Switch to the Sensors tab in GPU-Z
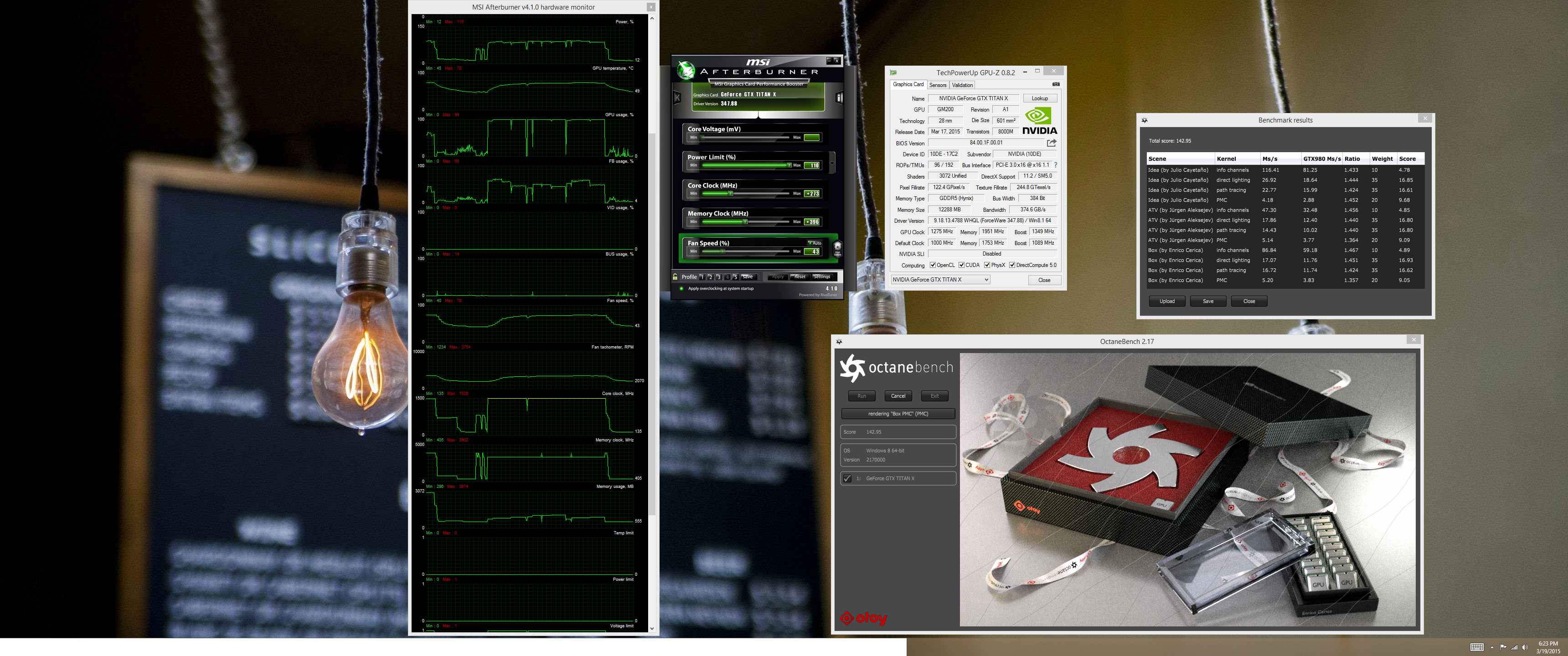 938,85
